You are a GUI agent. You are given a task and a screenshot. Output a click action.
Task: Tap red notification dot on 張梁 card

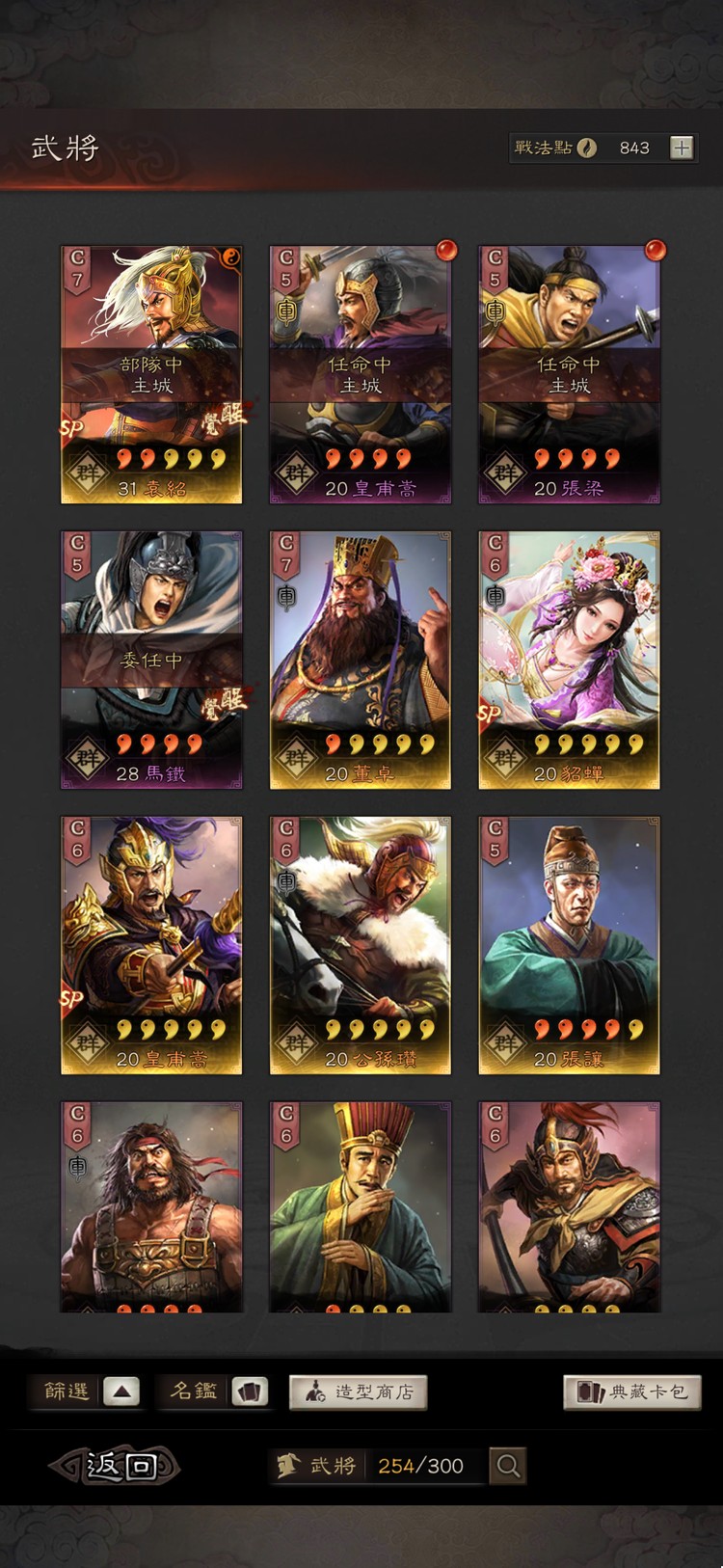[656, 251]
